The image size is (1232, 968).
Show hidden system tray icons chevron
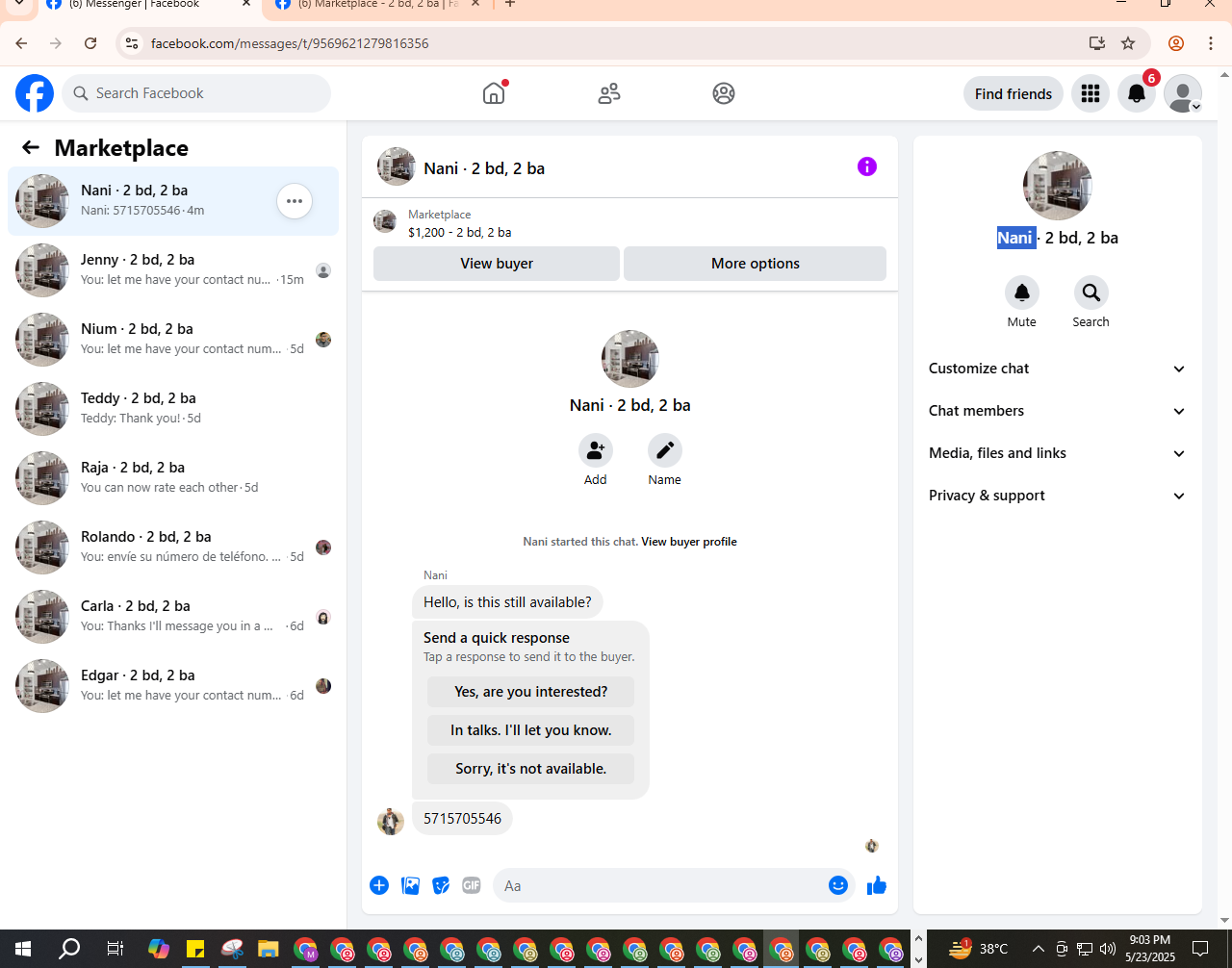point(1039,949)
